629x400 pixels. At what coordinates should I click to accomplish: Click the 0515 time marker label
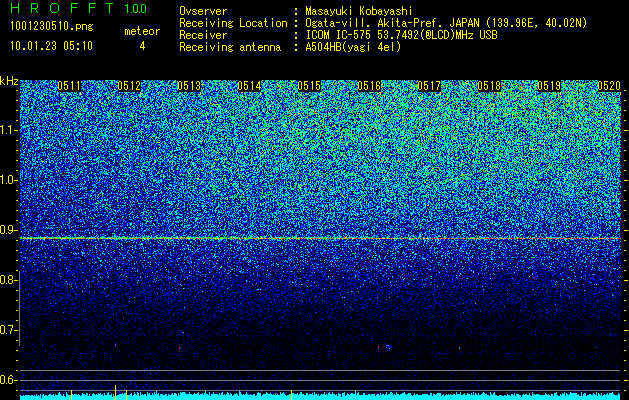click(x=309, y=86)
